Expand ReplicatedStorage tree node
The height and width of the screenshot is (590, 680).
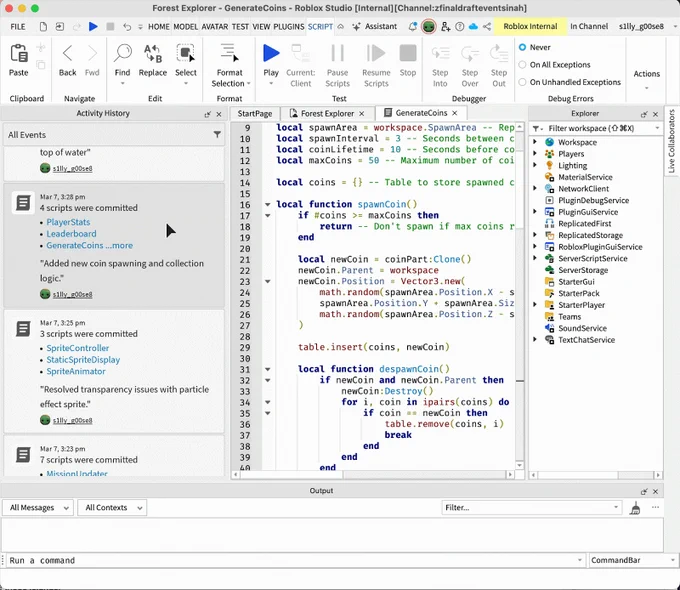coord(535,235)
